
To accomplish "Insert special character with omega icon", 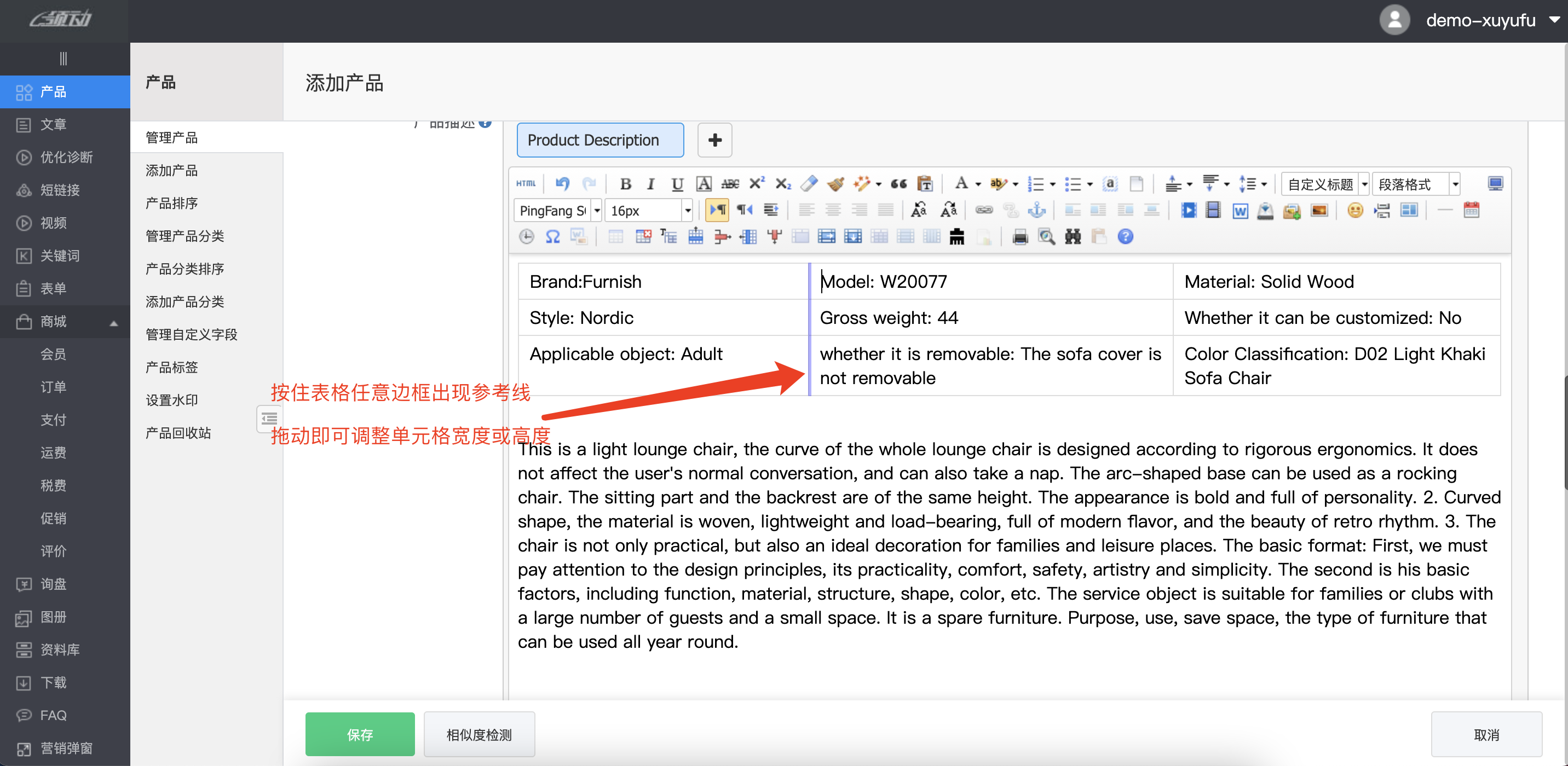I will tap(553, 237).
